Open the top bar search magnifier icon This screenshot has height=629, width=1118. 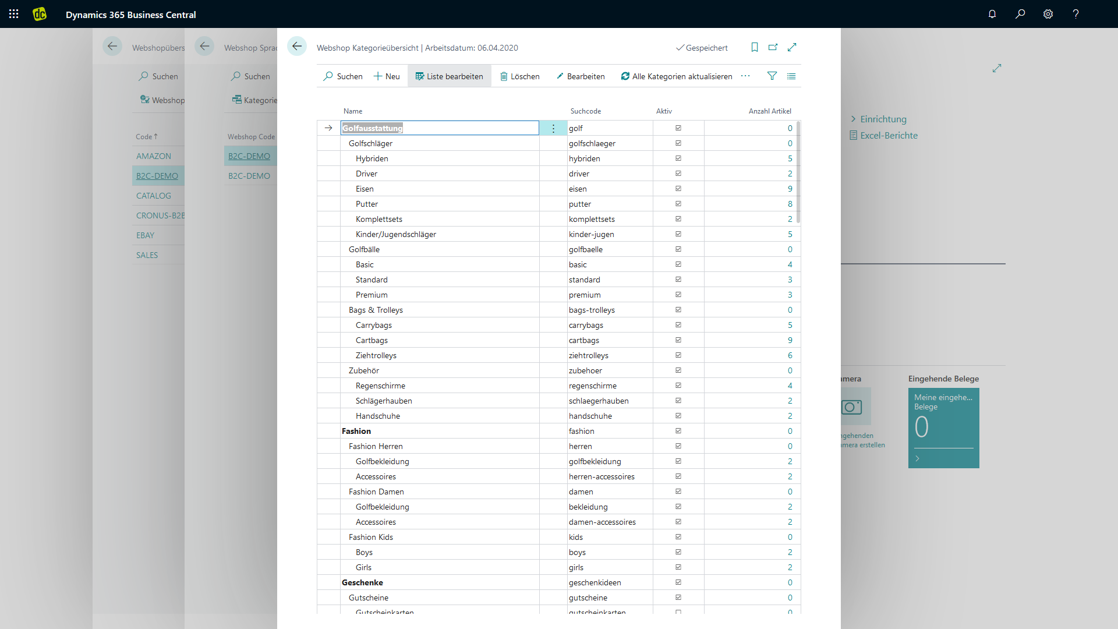click(x=1020, y=14)
